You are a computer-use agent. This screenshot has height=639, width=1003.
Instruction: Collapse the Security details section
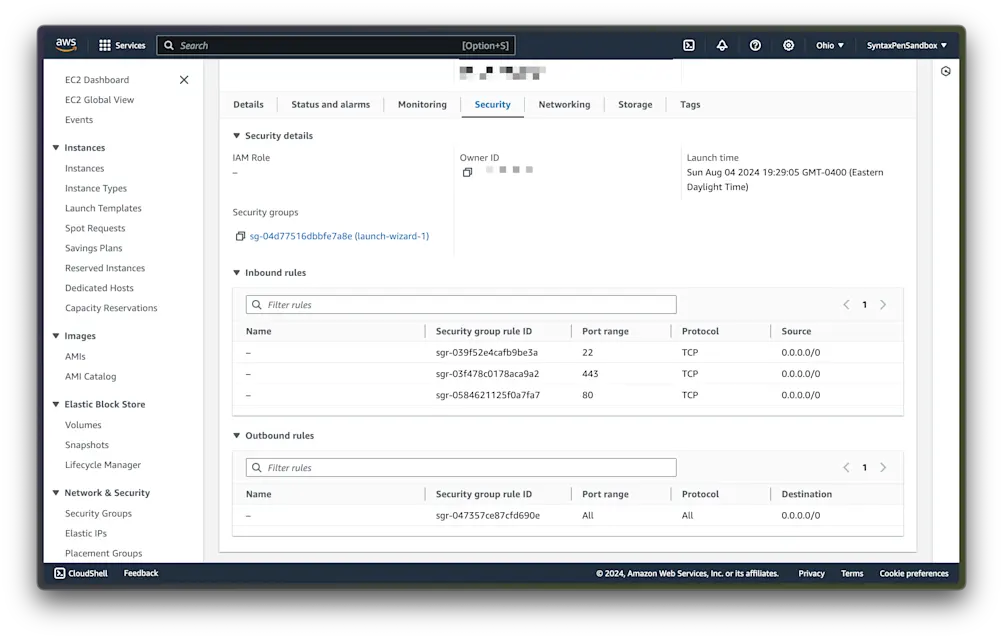237,136
